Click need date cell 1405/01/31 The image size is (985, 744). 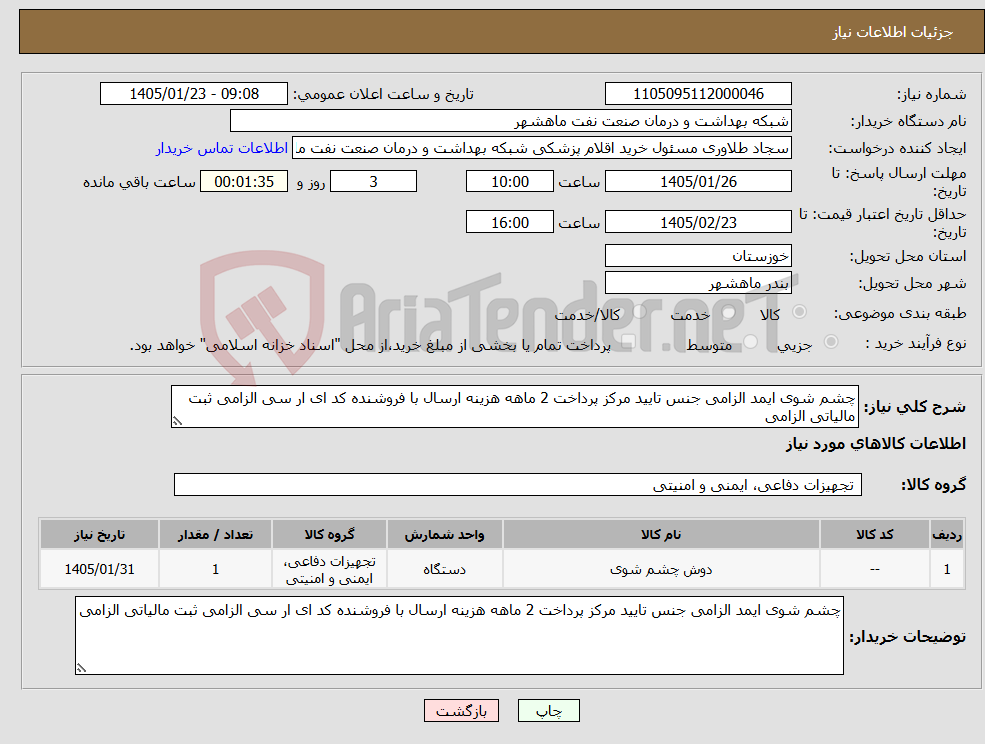pyautogui.click(x=99, y=569)
